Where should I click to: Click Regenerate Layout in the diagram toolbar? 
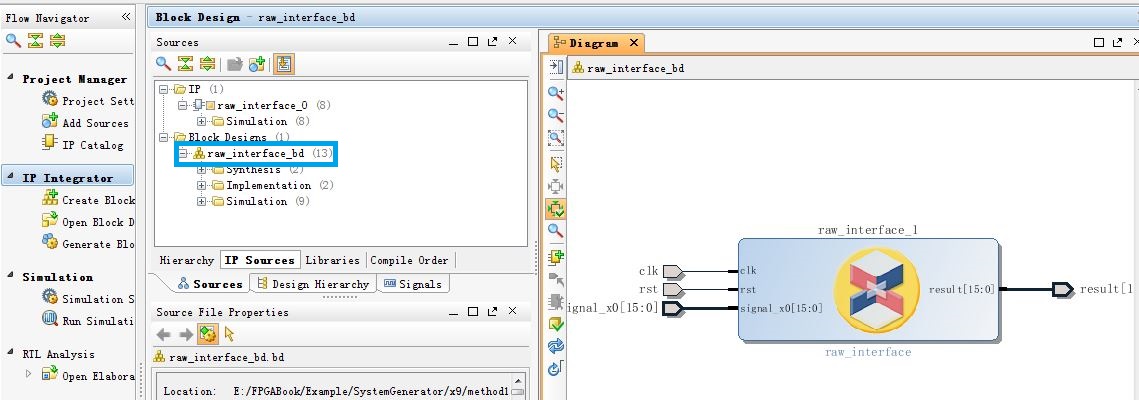[556, 346]
